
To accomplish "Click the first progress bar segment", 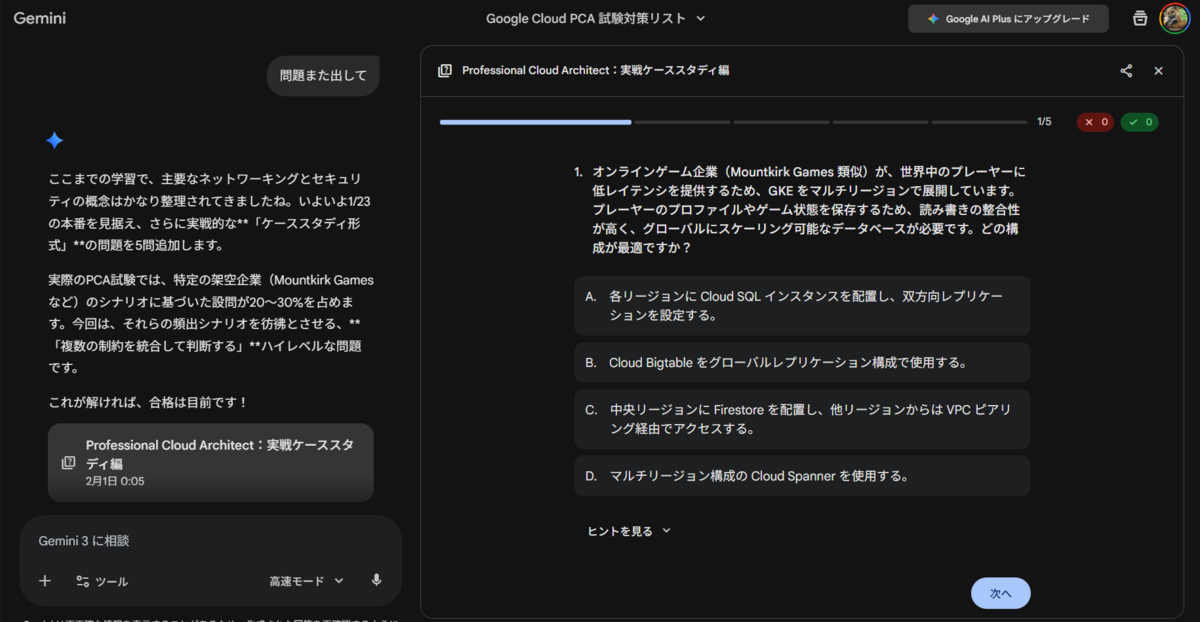I will point(535,122).
